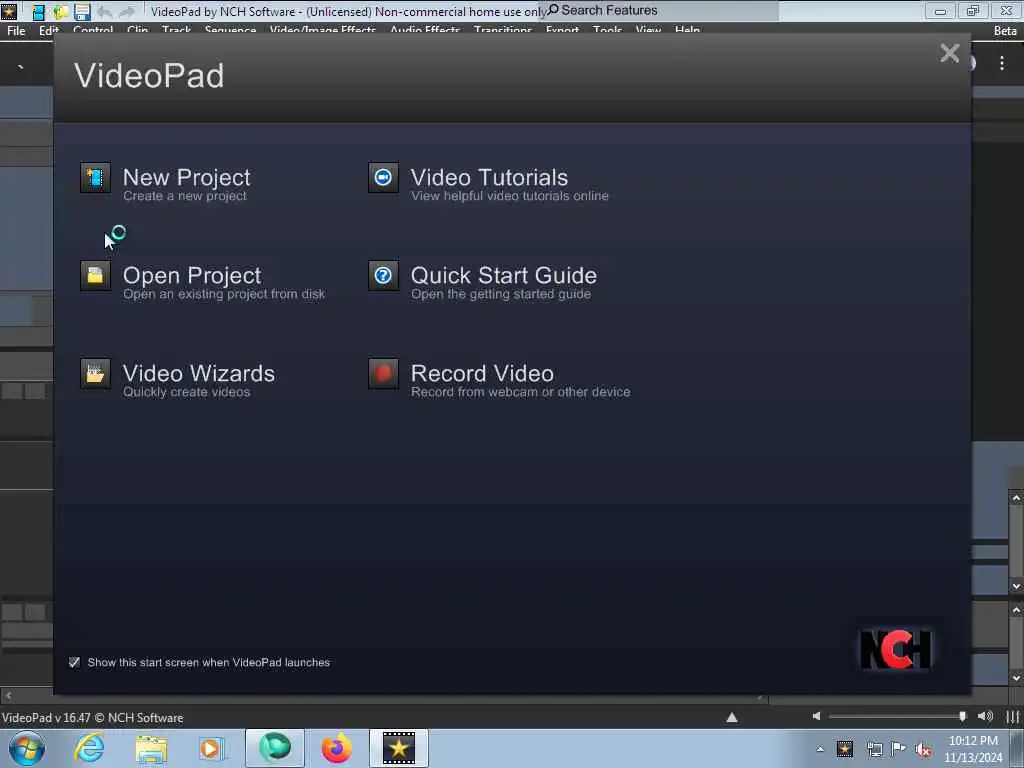
Task: Open Internet Explorer from taskbar
Action: 89,748
